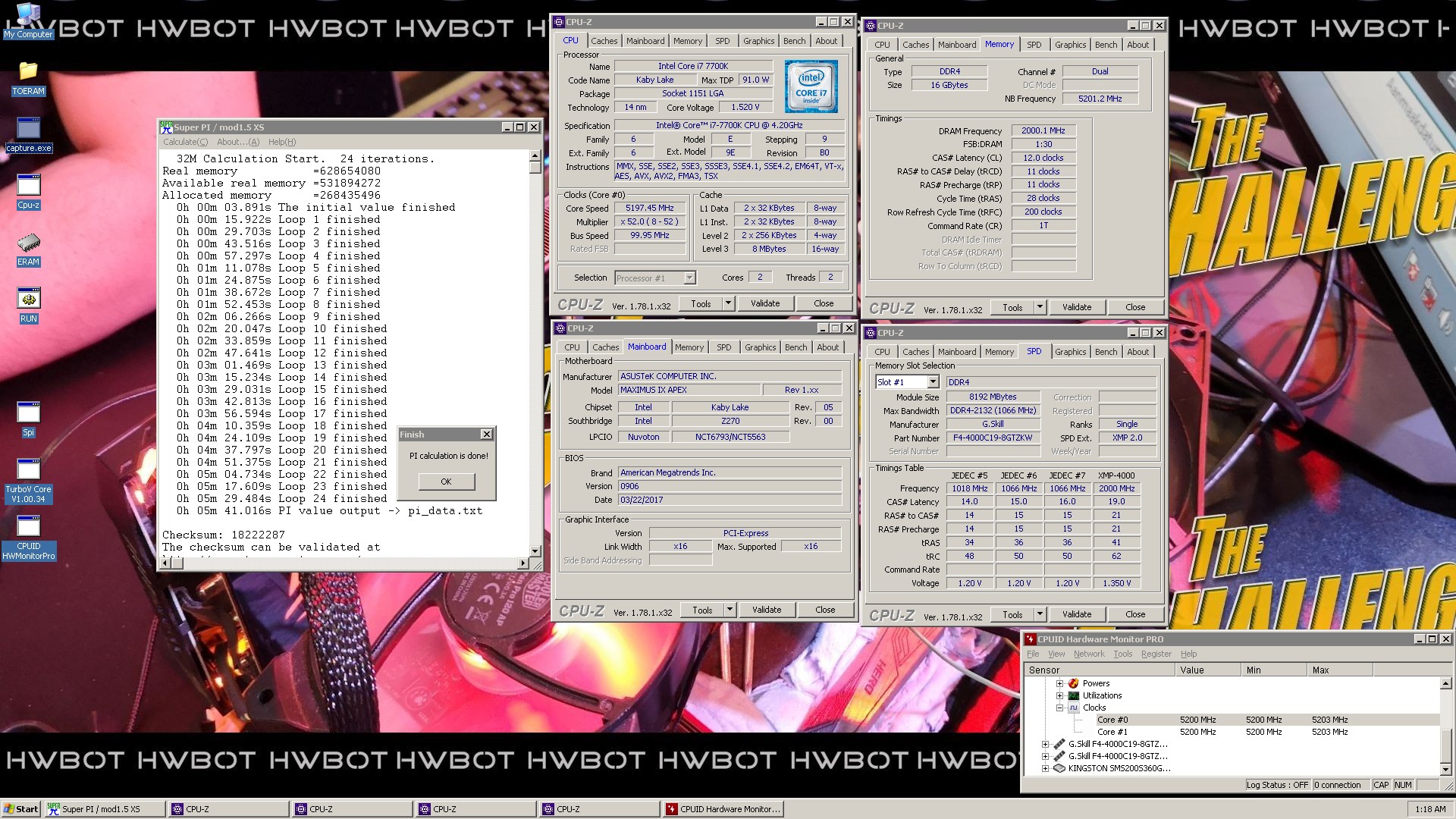Open About tab in SPD window
Viewport: 1456px width, 819px height.
click(1138, 352)
